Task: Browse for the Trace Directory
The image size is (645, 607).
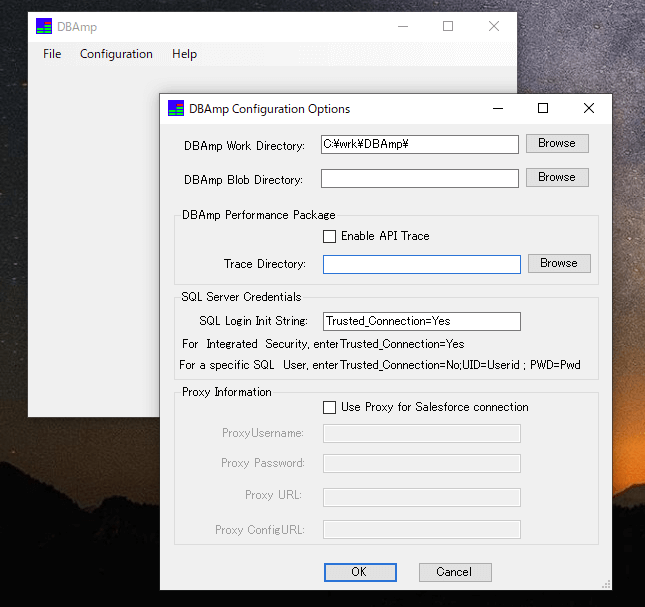Action: (x=559, y=263)
